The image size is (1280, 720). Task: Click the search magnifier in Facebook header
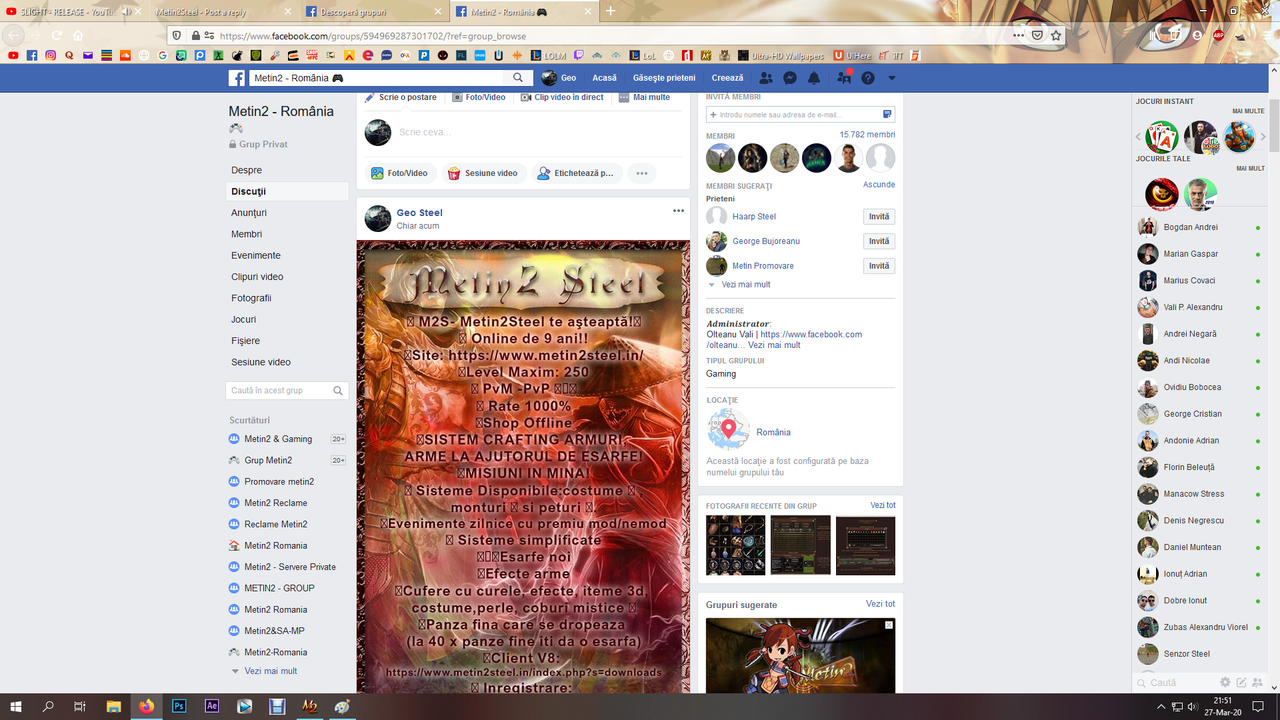click(518, 78)
